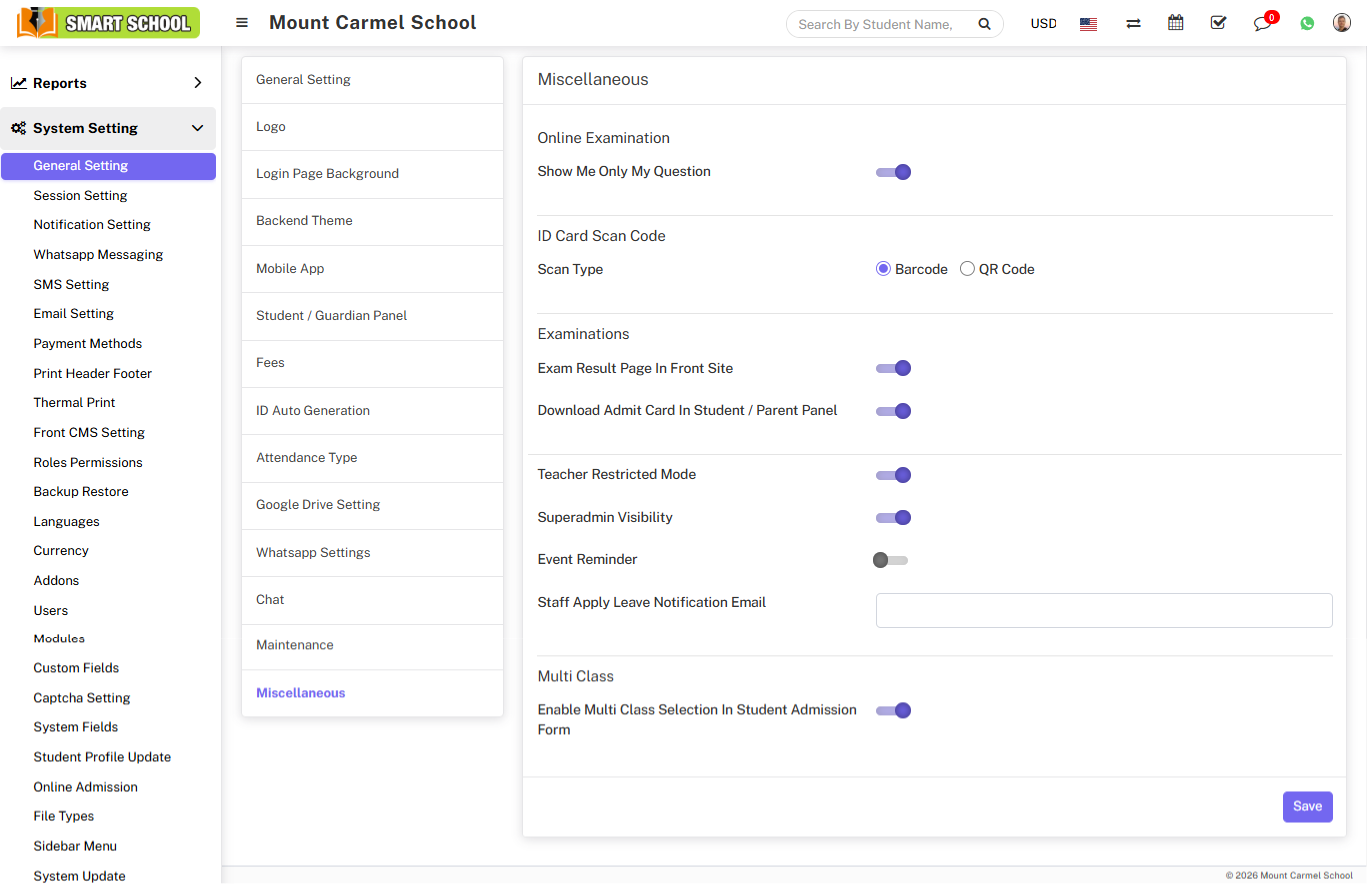Select QR Code scan type
Screen dimensions: 1367x885
click(967, 269)
